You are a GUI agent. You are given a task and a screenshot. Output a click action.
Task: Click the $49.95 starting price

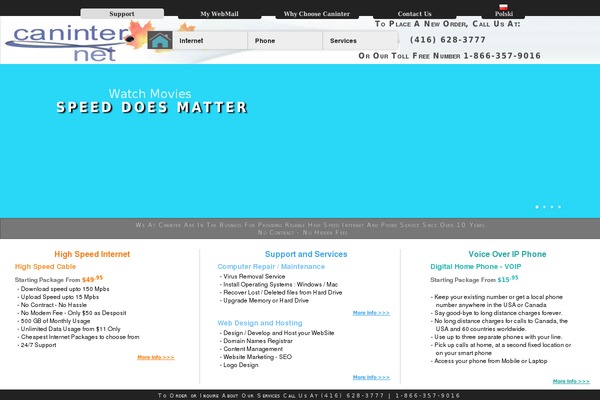click(92, 279)
